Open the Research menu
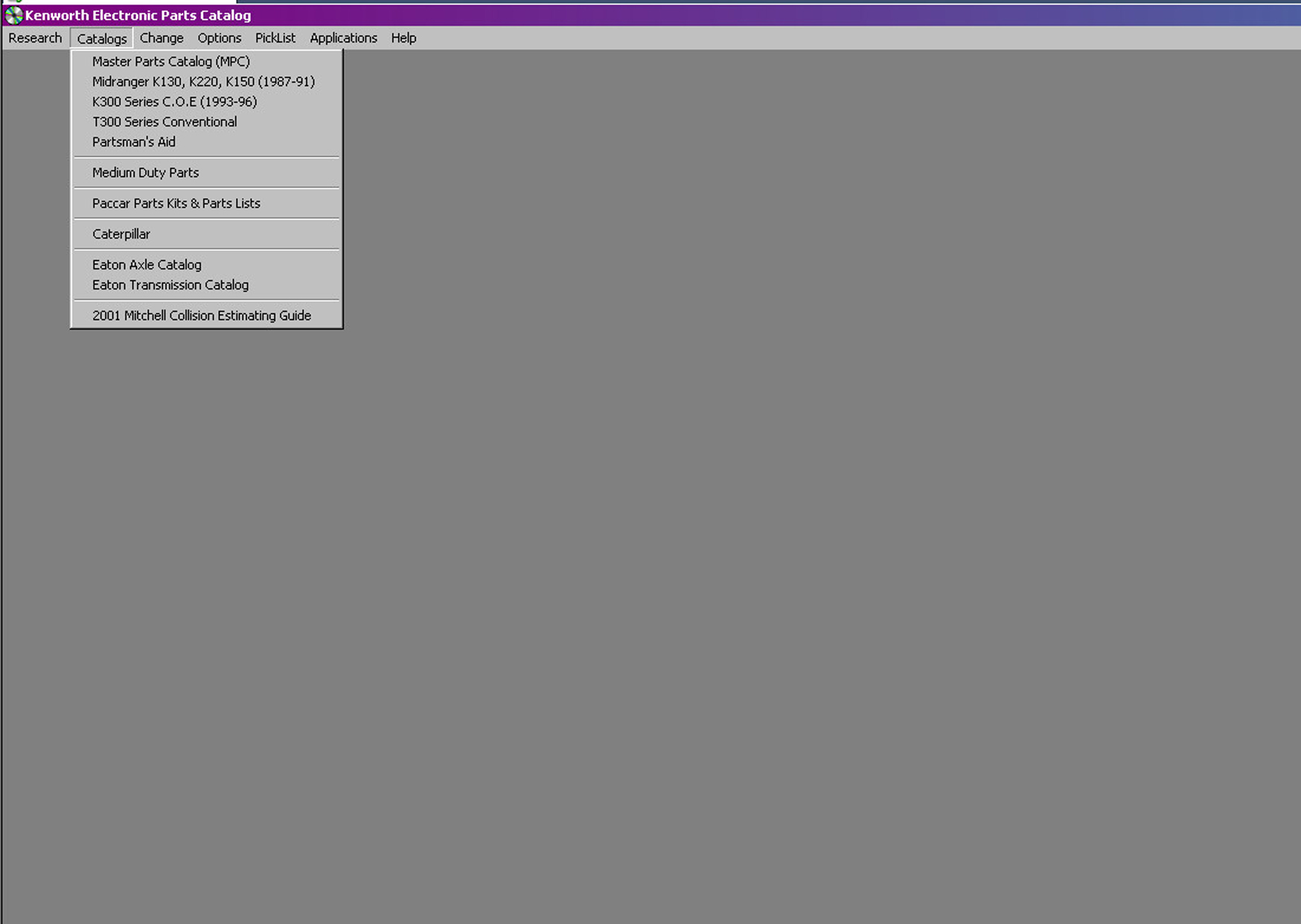 [x=35, y=38]
